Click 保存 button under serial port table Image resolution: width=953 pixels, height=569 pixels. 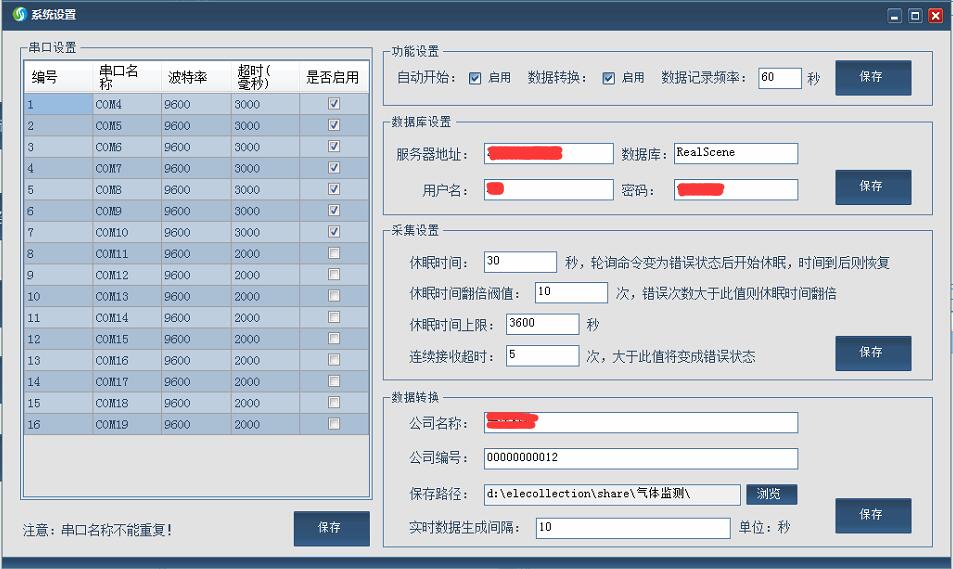coord(331,528)
